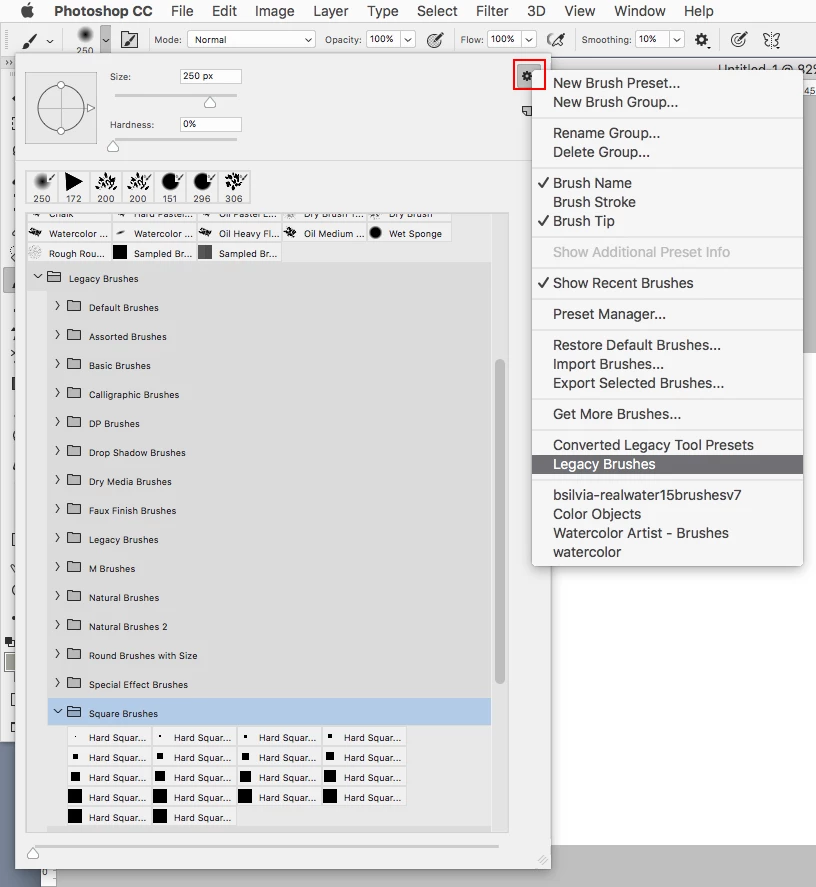Open the Filter menu

(x=492, y=11)
